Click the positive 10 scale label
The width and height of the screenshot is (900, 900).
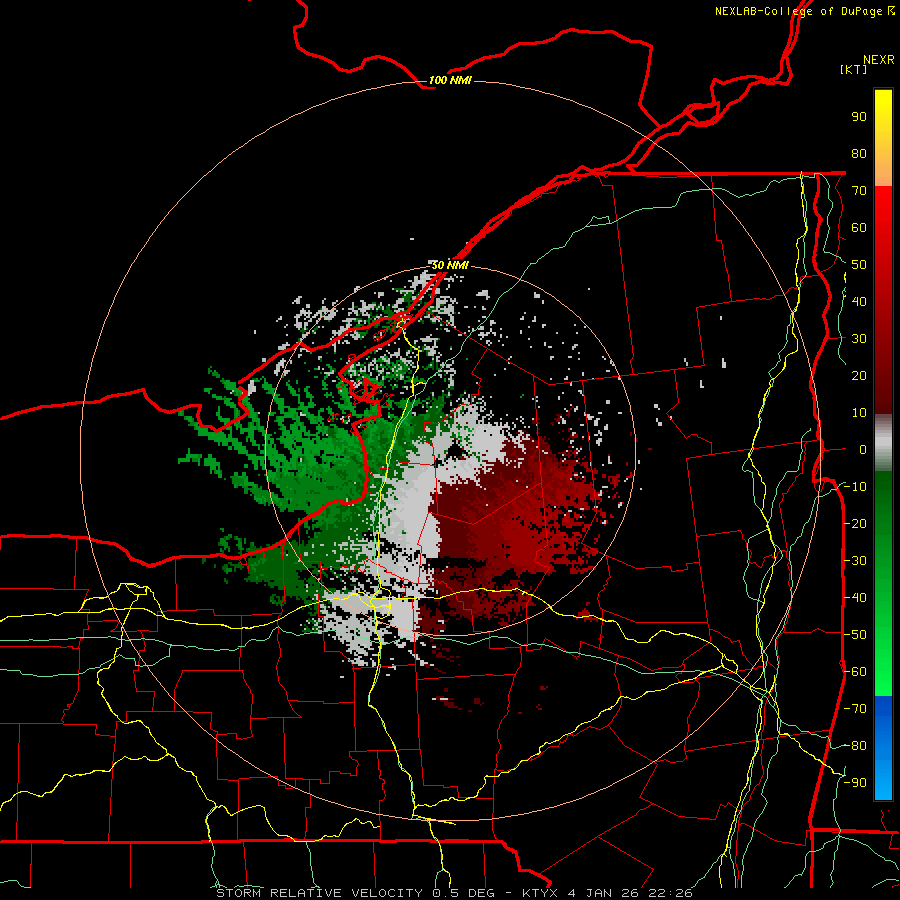859,413
